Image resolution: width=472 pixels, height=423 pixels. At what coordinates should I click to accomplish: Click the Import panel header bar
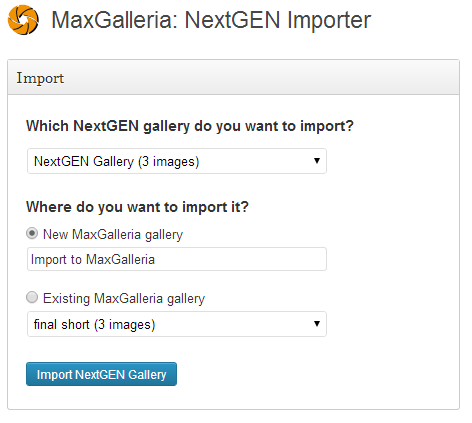(x=233, y=77)
